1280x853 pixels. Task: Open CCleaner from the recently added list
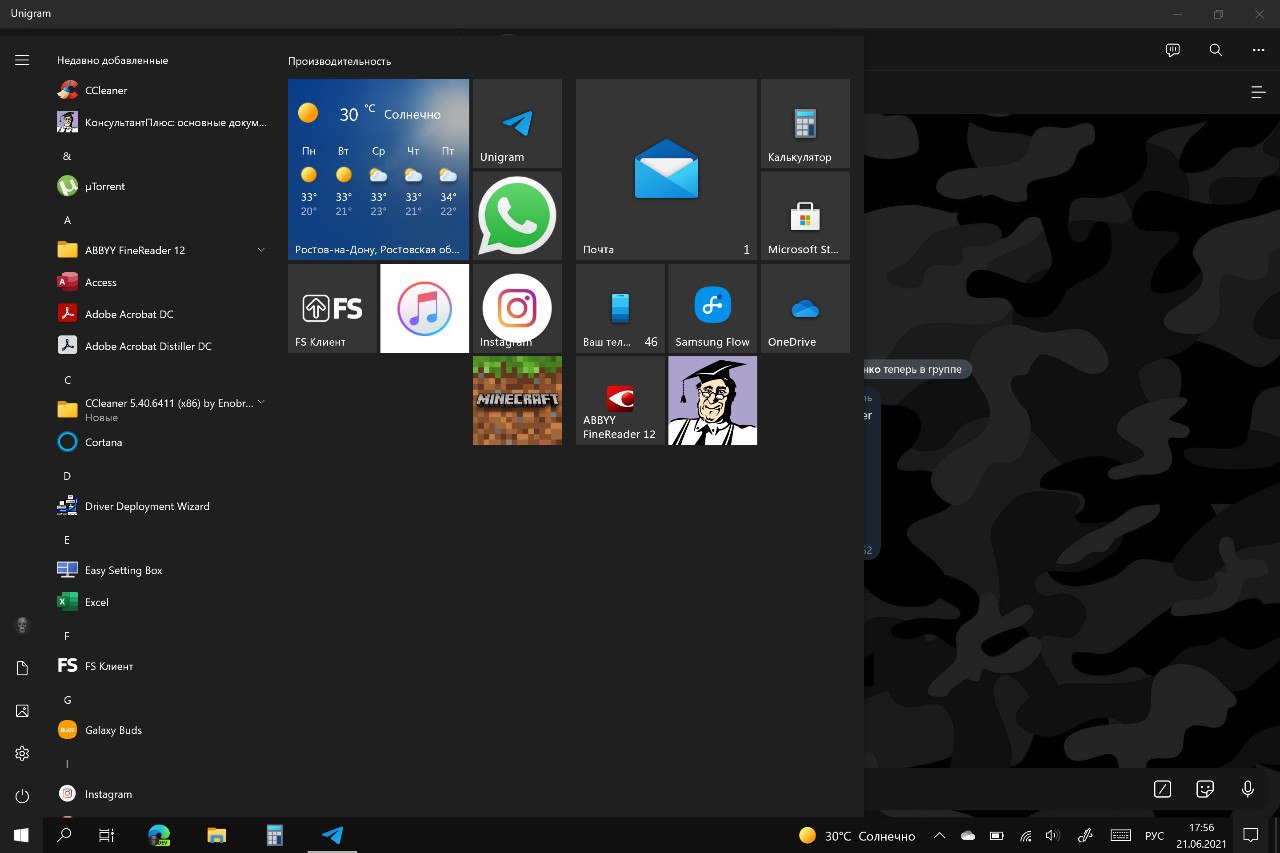coord(160,90)
